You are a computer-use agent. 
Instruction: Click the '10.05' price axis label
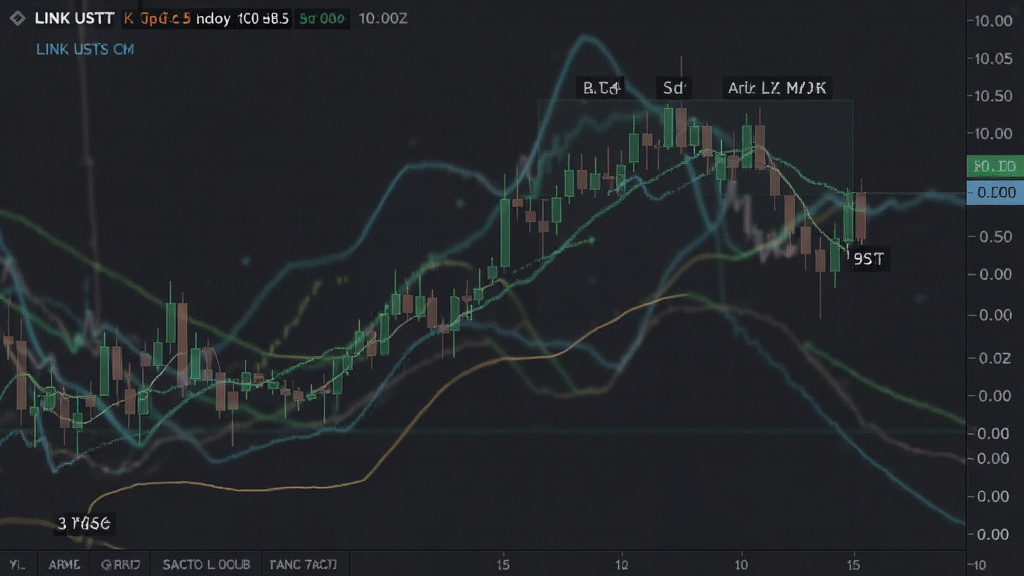coord(993,59)
